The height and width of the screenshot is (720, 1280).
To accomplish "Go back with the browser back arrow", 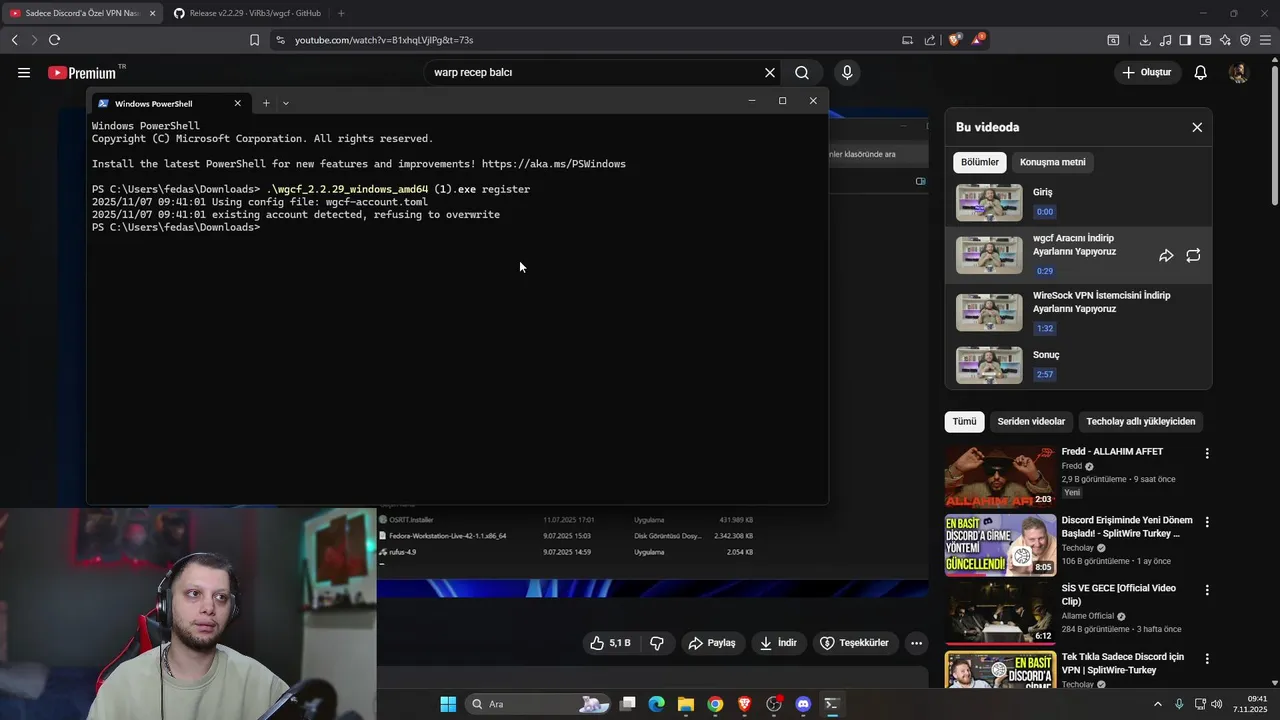I will coord(14,40).
